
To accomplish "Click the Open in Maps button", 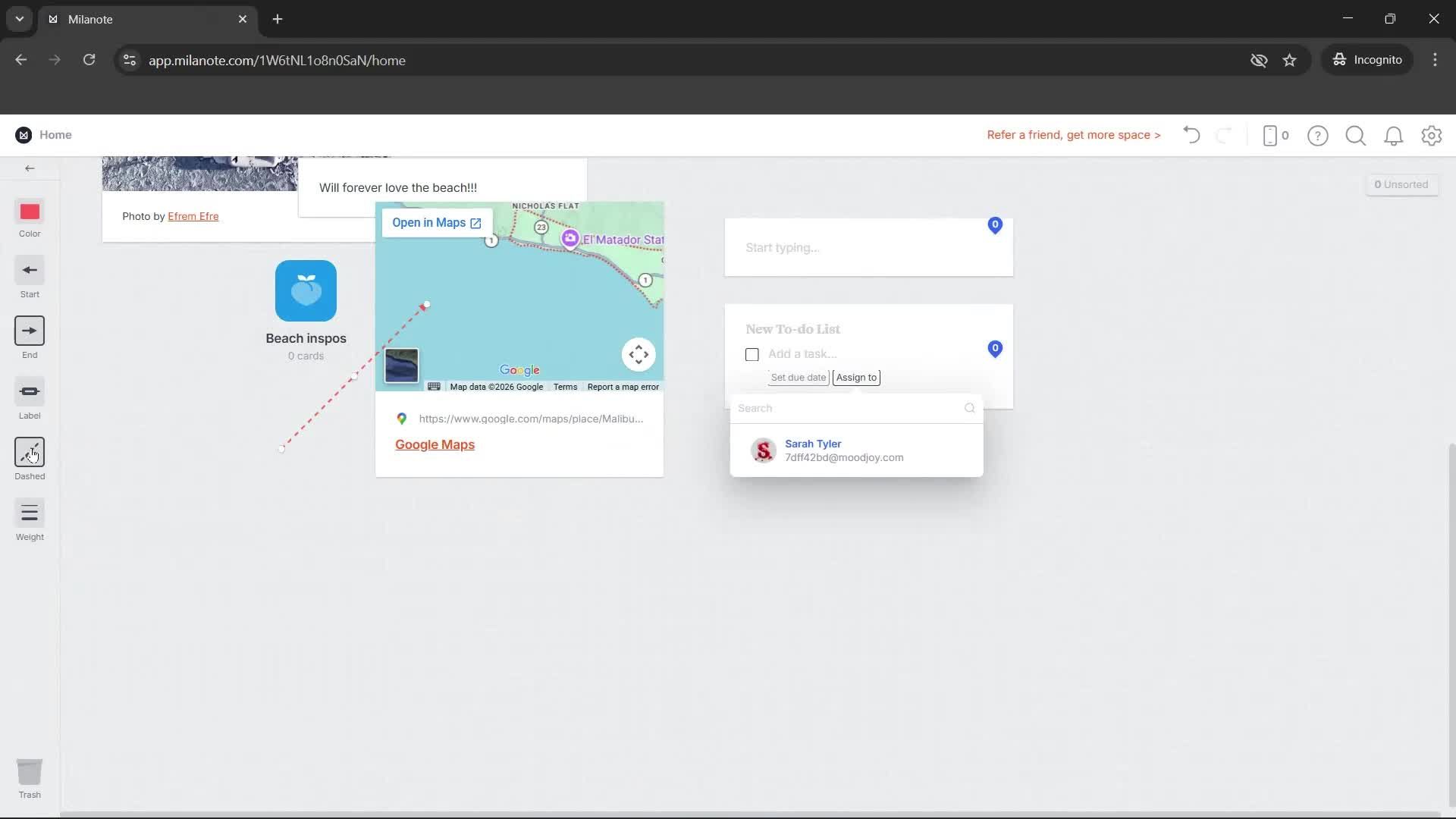I will (435, 222).
